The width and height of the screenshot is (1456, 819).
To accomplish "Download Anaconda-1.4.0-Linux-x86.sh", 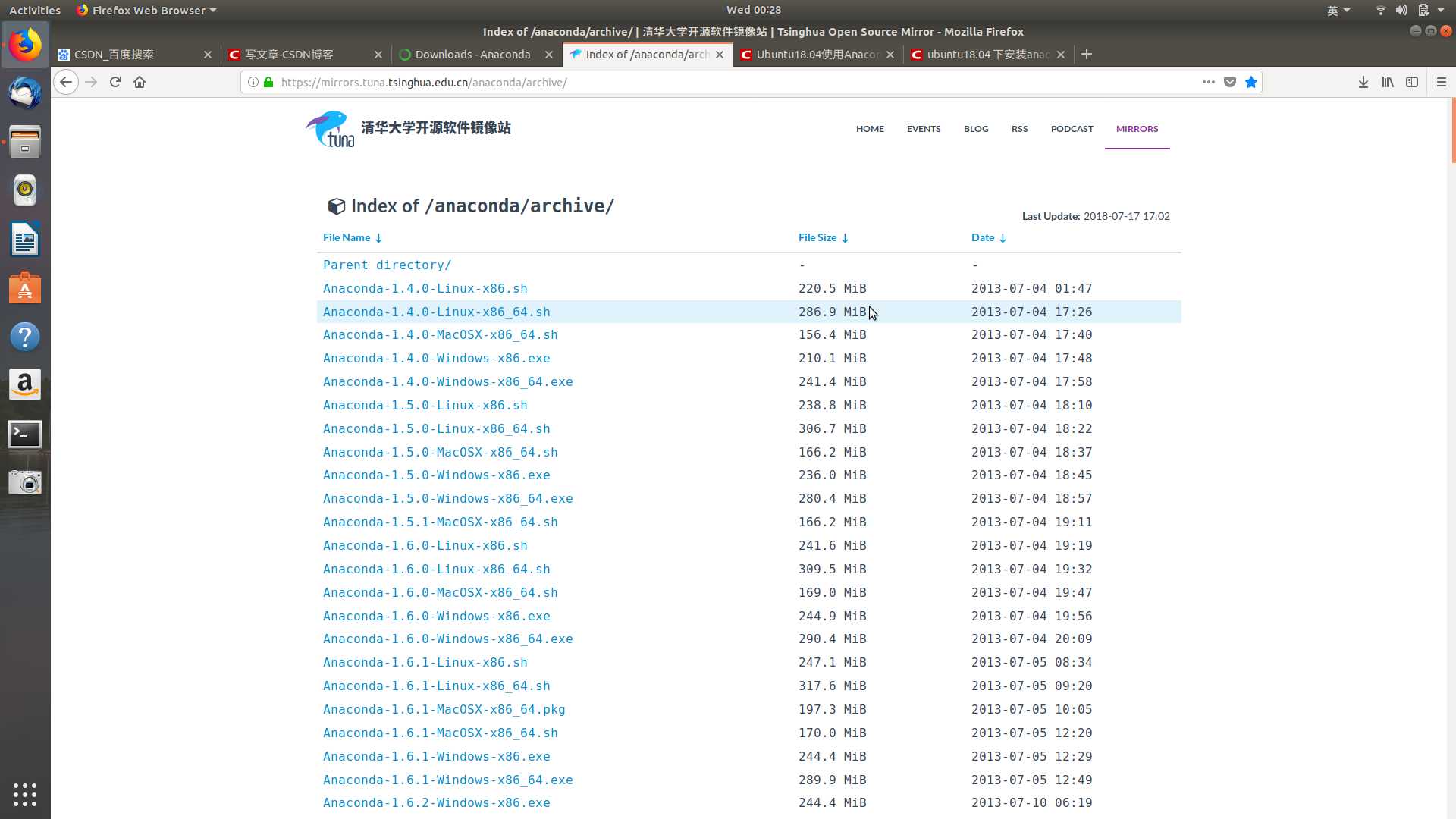I will (425, 288).
